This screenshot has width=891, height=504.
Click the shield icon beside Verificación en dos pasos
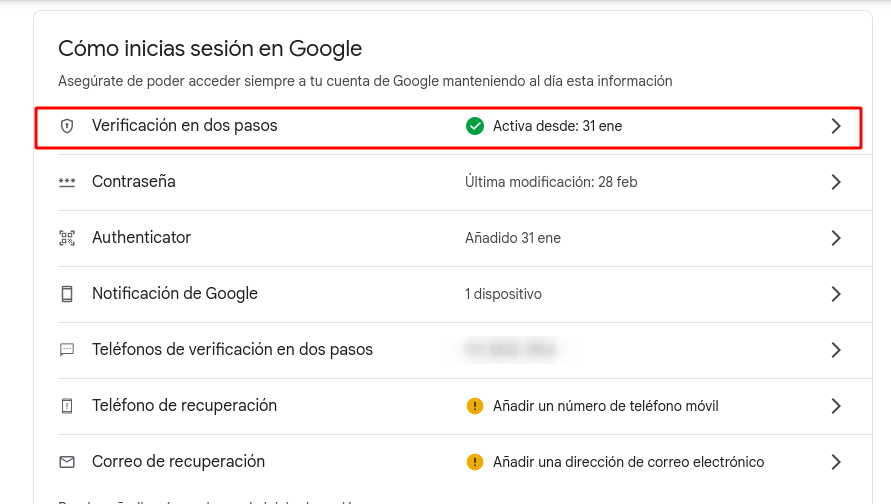tap(67, 126)
